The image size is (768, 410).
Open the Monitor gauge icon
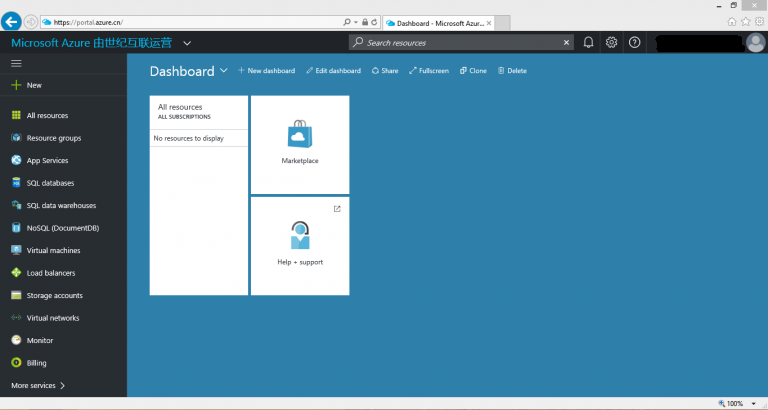[16, 340]
